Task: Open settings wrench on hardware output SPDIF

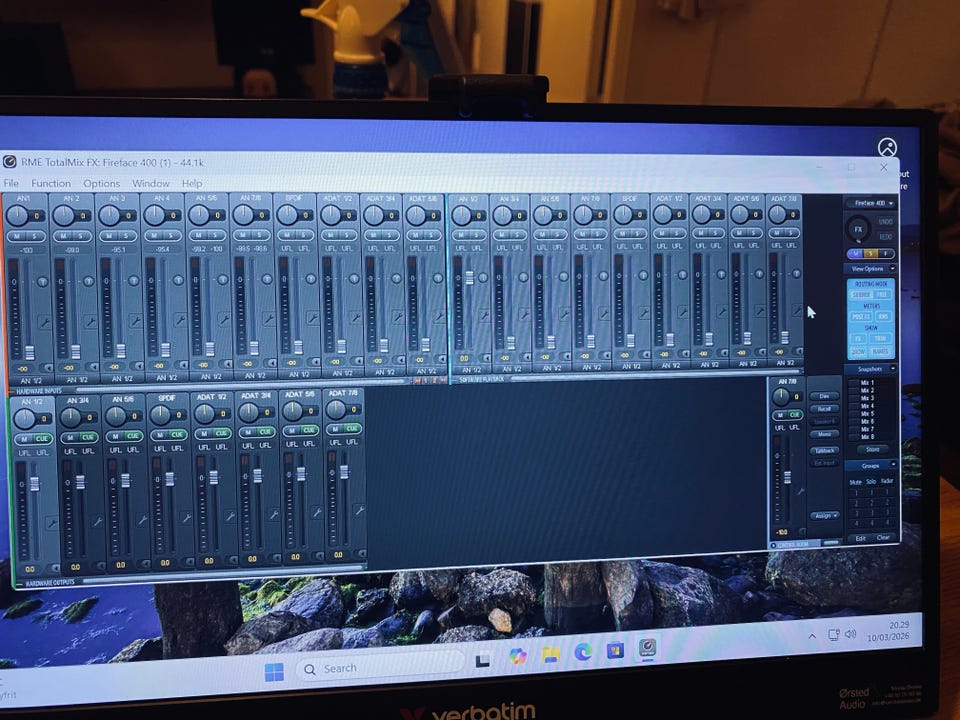Action: point(186,518)
